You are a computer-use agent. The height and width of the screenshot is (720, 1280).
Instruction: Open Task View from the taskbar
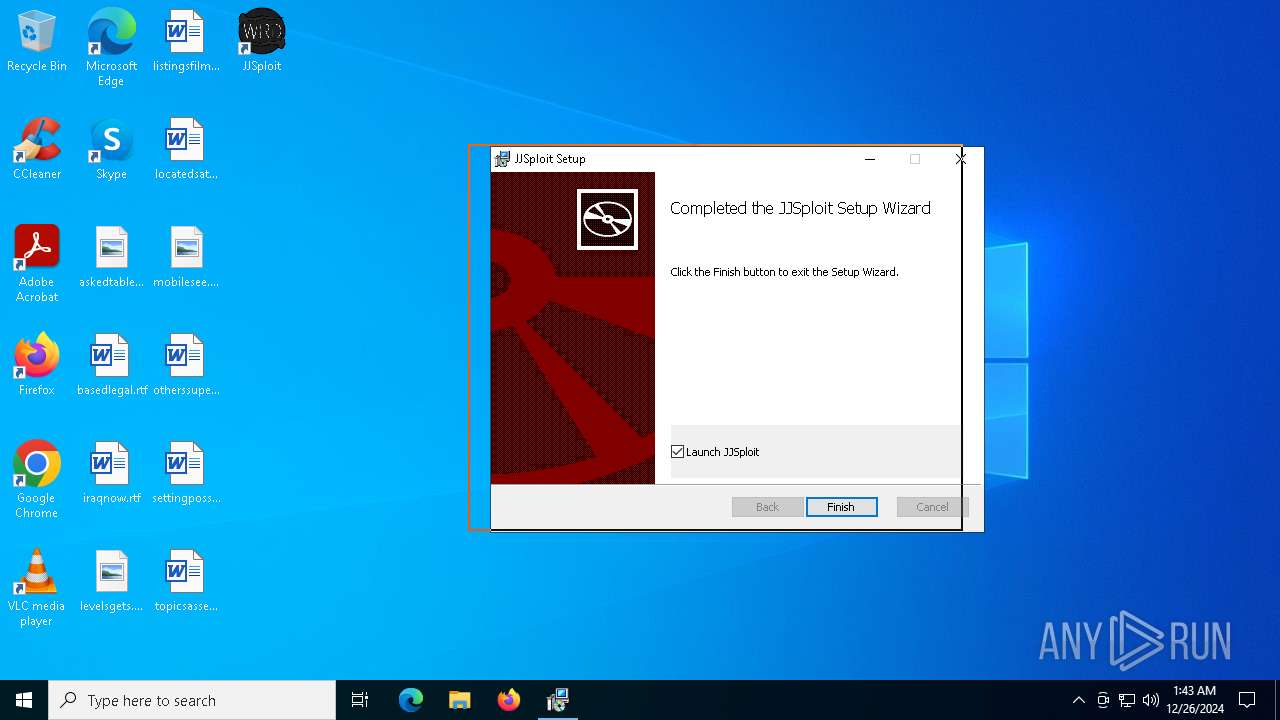pos(360,700)
